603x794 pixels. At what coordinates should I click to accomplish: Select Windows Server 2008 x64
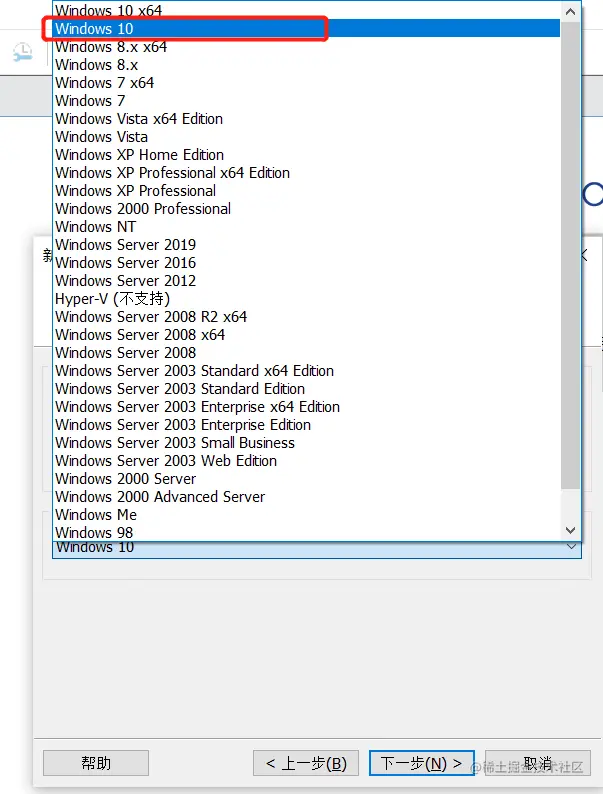pyautogui.click(x=306, y=334)
